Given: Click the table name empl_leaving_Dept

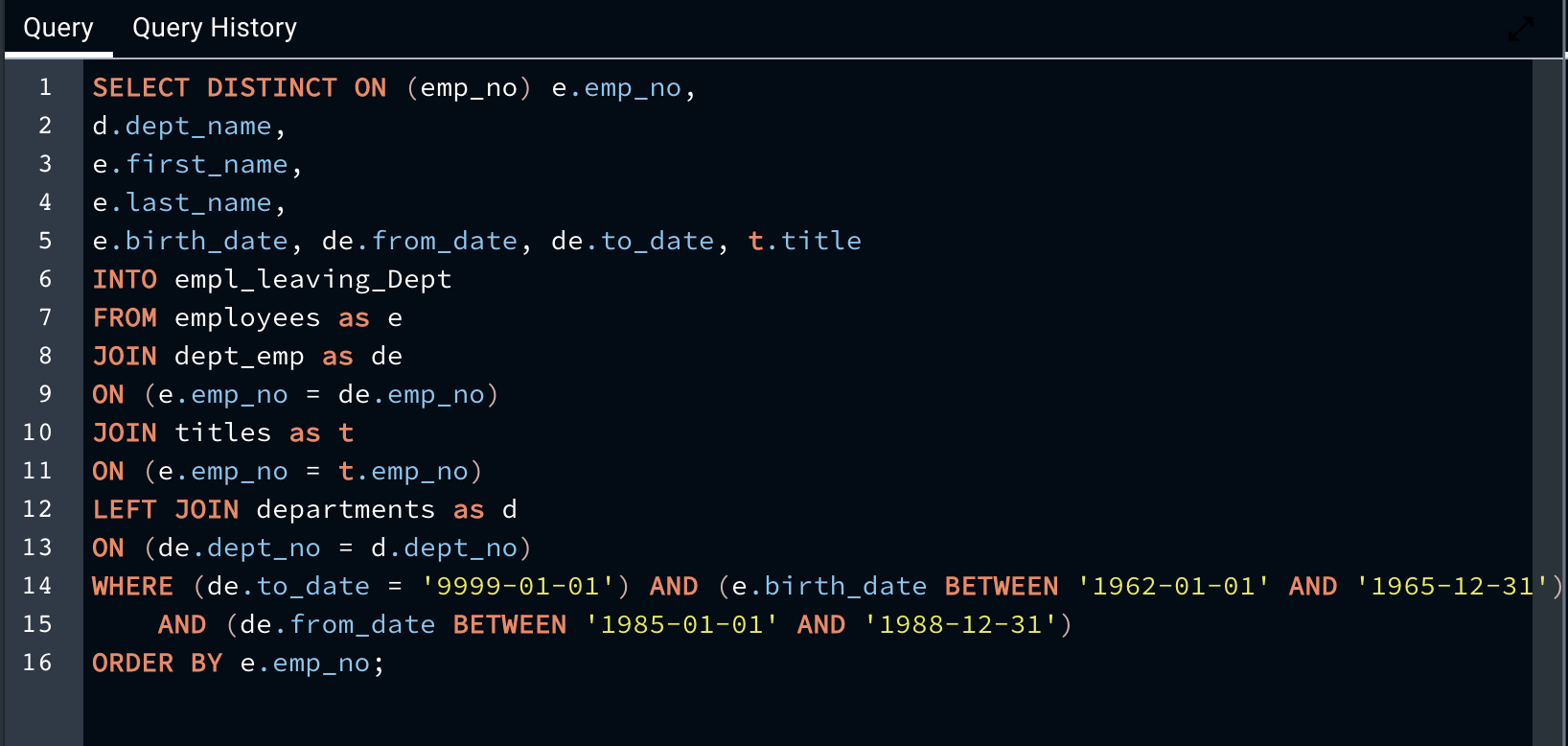Looking at the screenshot, I should (x=312, y=279).
